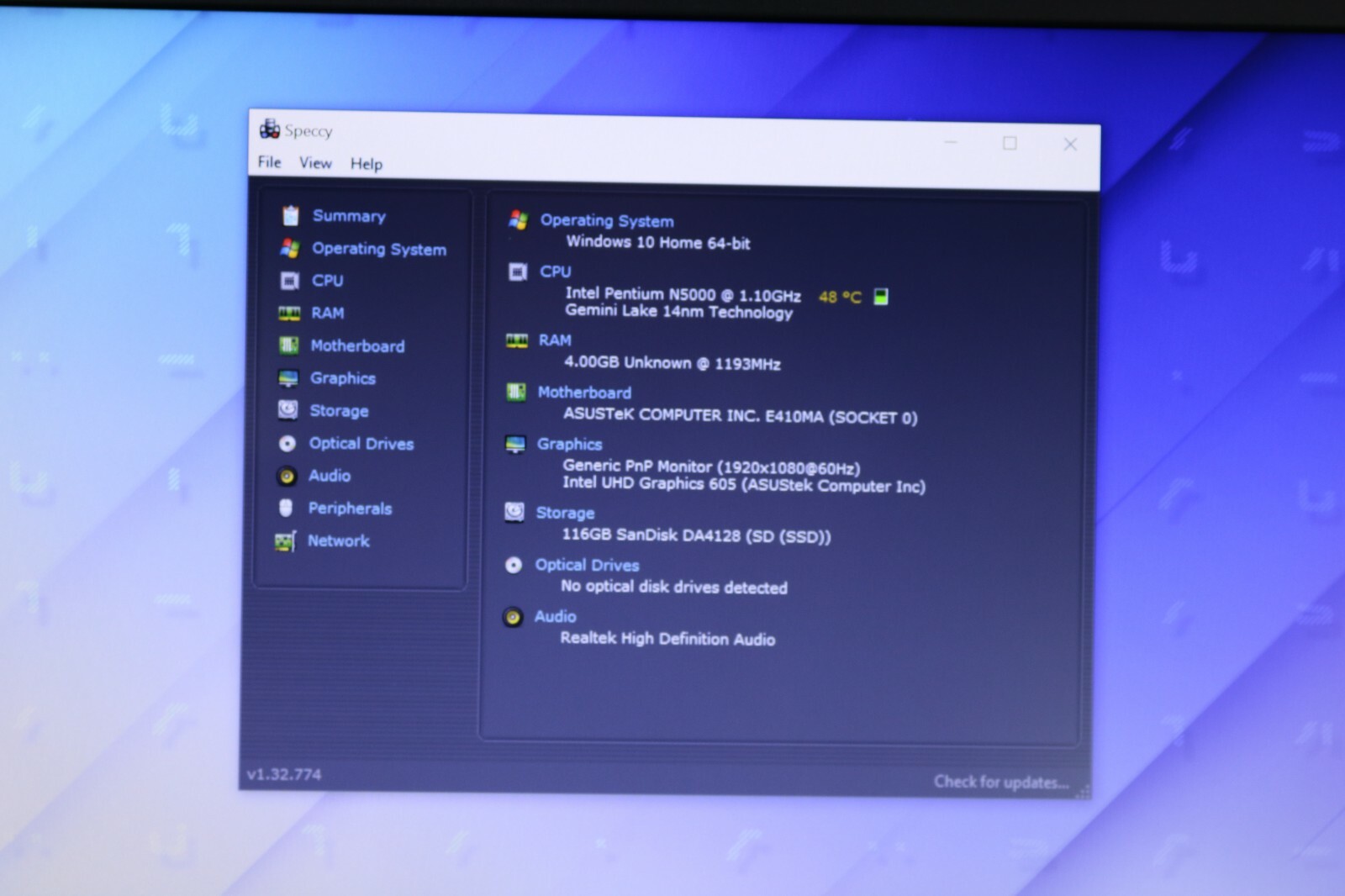Click the Summary clipboard icon in sidebar
Screen dimensions: 1345x896
(x=290, y=216)
